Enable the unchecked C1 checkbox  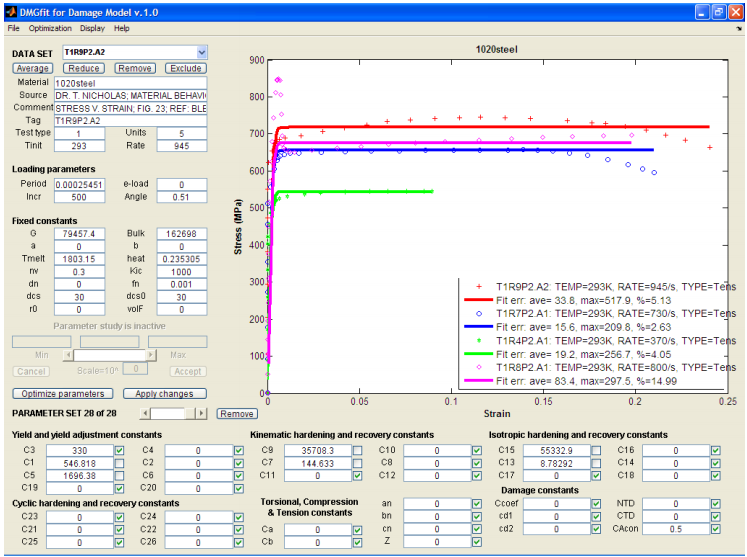coord(119,463)
